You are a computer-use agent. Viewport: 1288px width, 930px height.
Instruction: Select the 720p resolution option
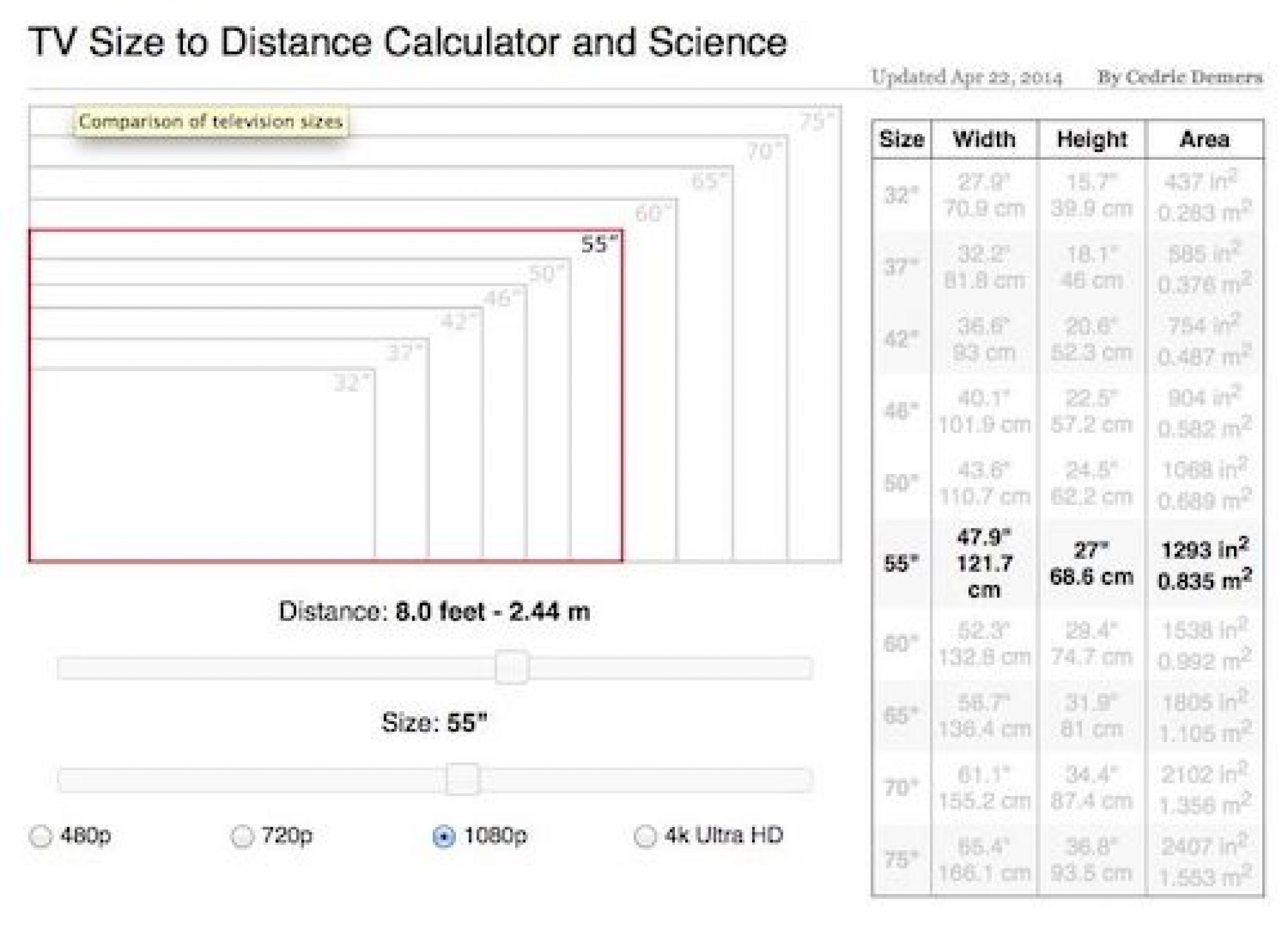242,837
